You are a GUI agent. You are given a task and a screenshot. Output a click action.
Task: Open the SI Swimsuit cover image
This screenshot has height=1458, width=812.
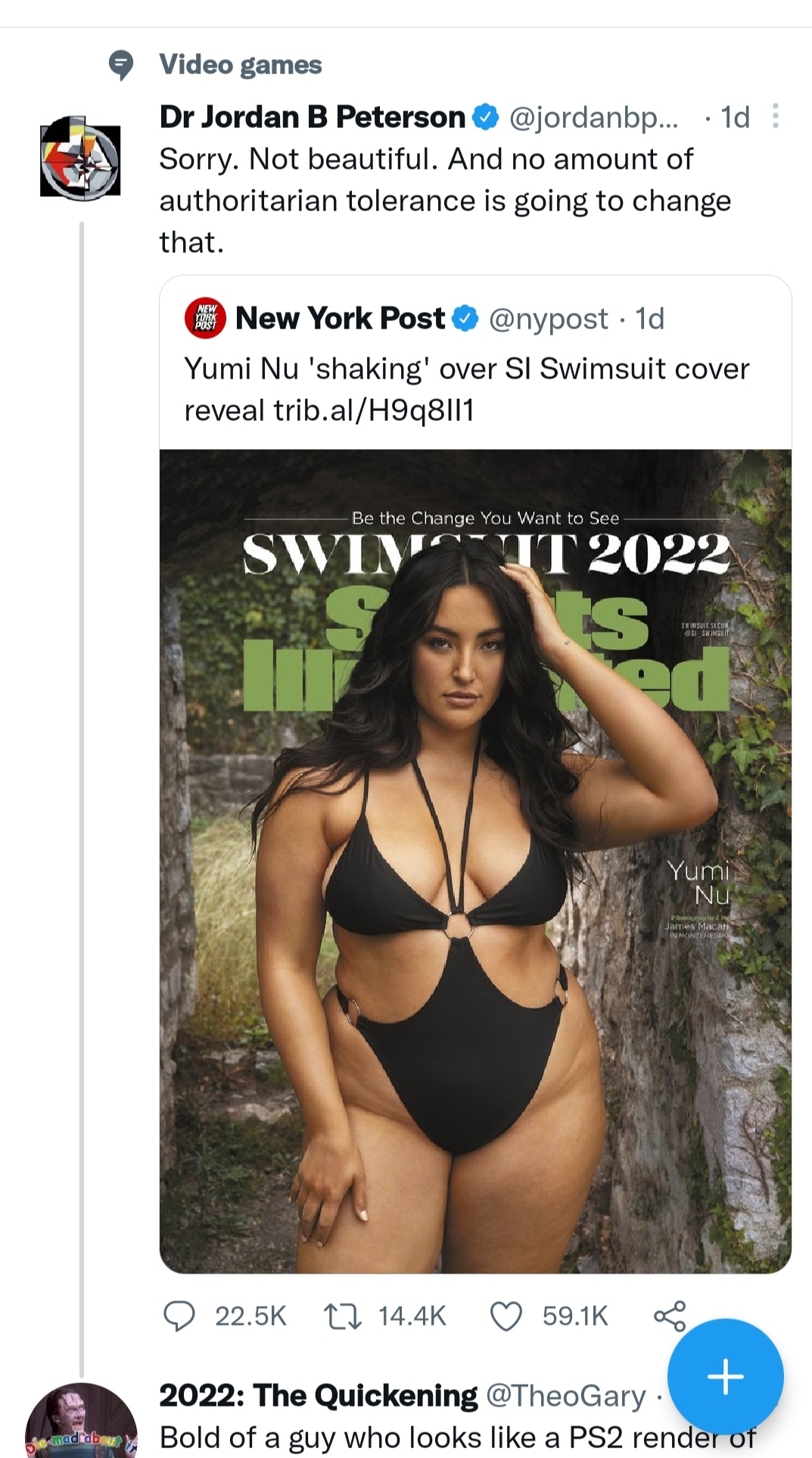pos(475,861)
